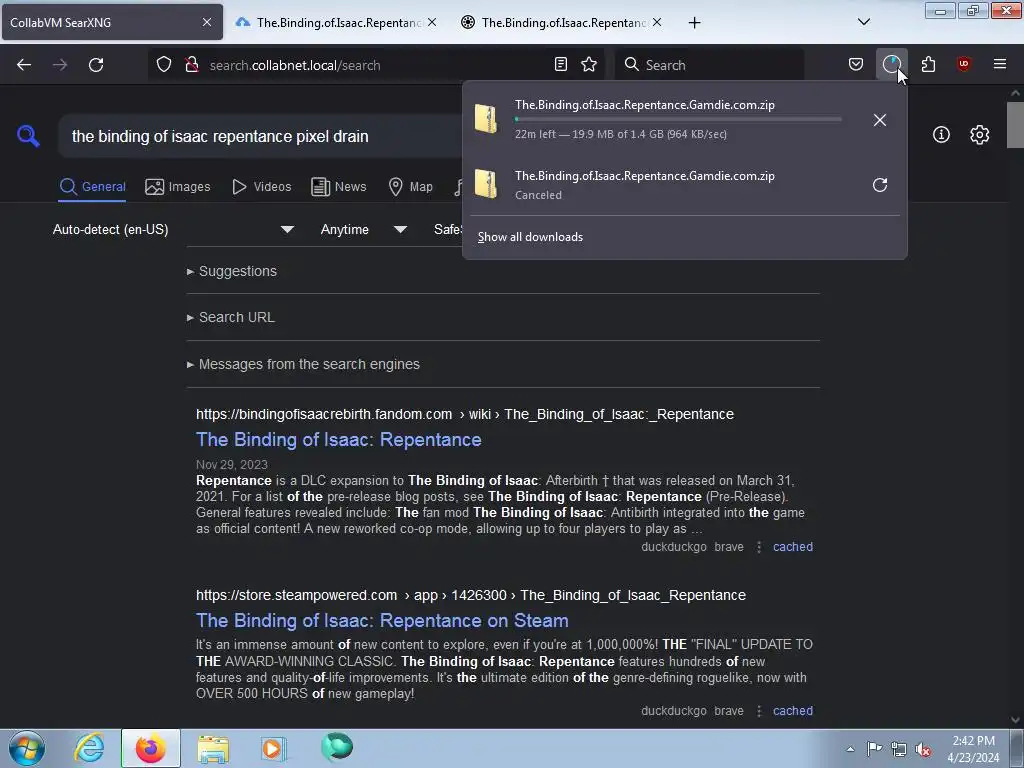
Task: Expand Messages from the search engines
Action: (x=303, y=364)
